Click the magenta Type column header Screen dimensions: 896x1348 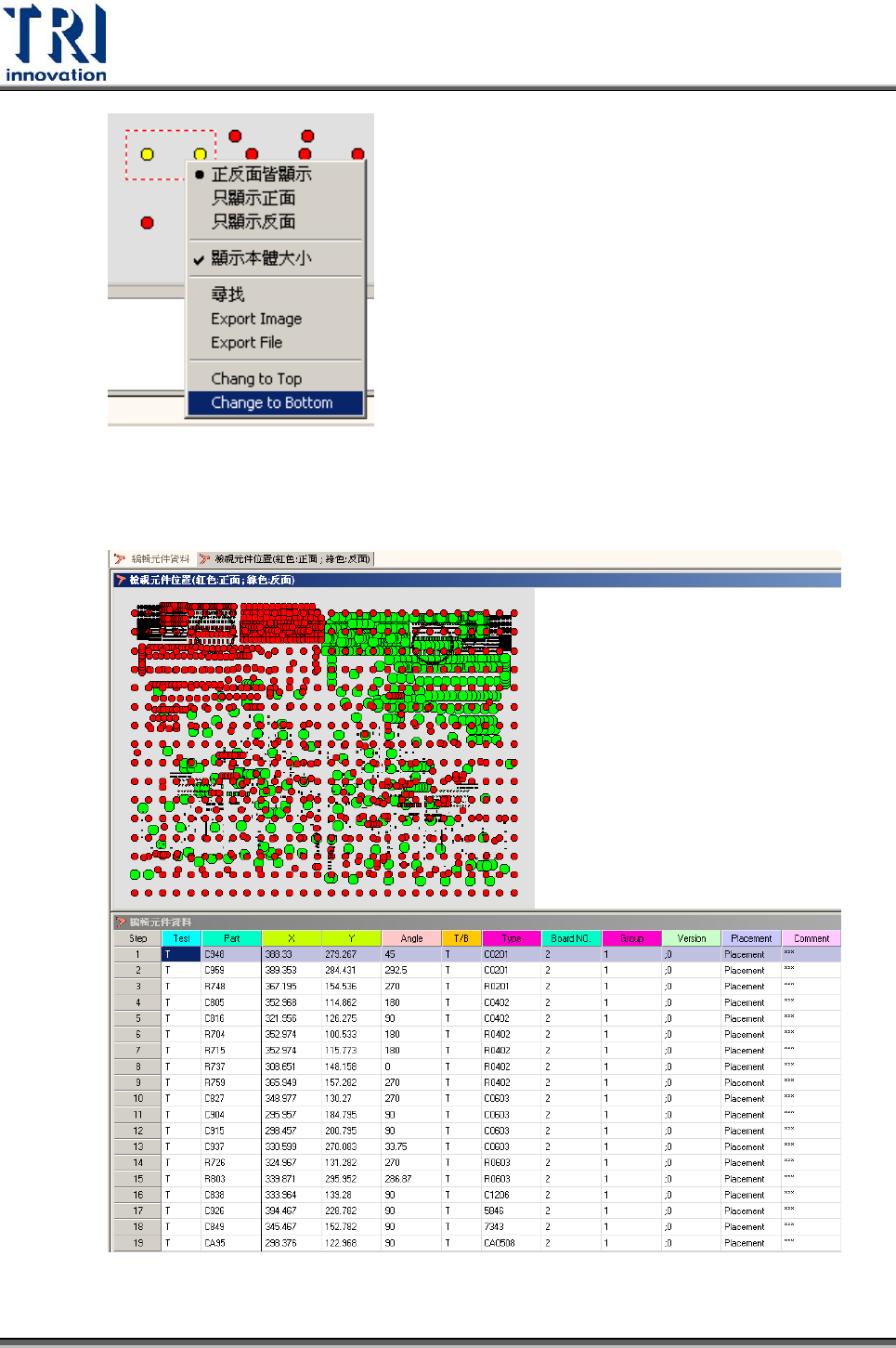click(512, 938)
